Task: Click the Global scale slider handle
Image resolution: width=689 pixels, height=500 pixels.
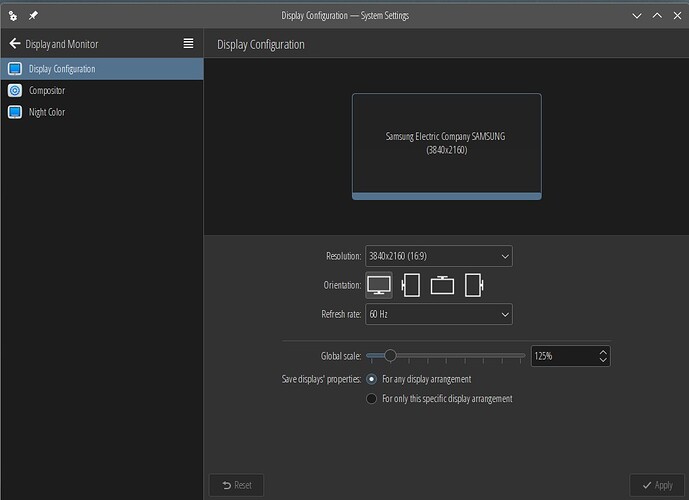Action: click(x=390, y=355)
